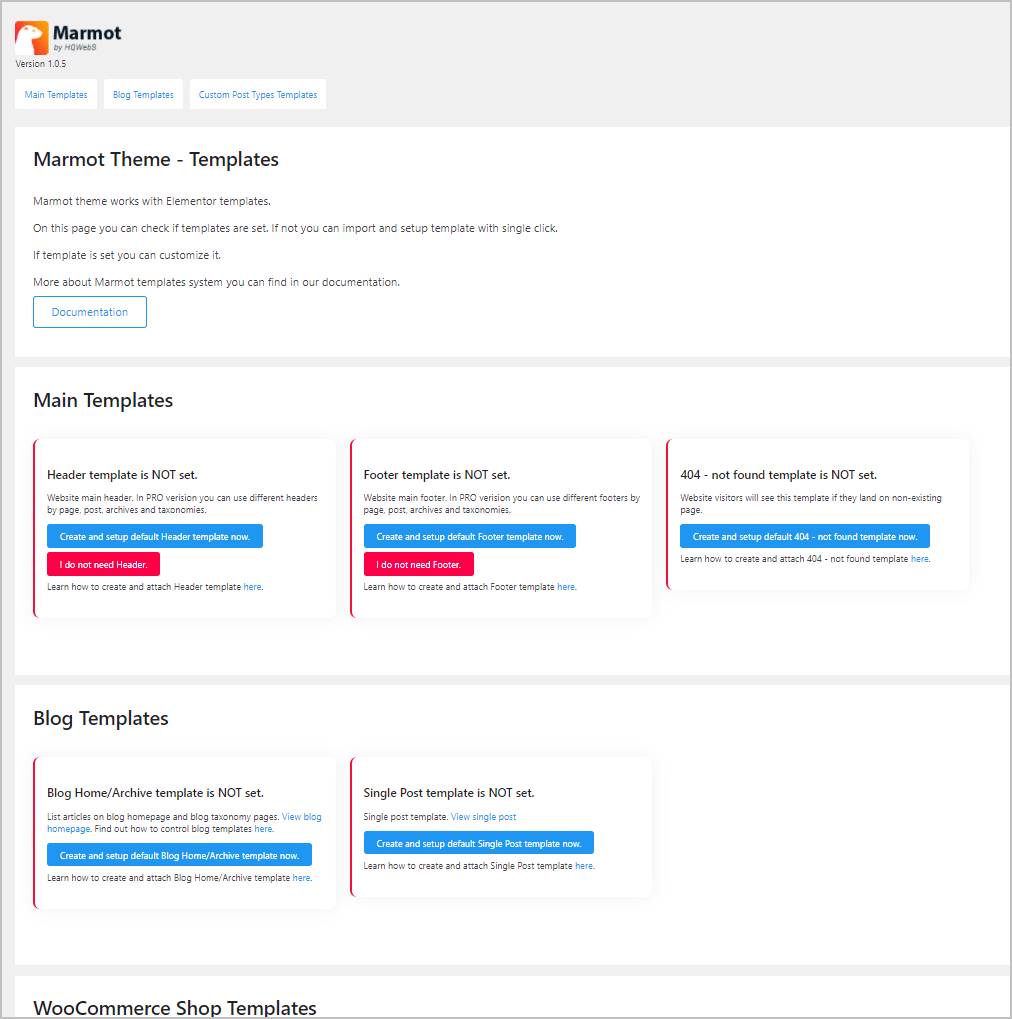
Task: Create and setup default Footer template
Action: point(470,537)
